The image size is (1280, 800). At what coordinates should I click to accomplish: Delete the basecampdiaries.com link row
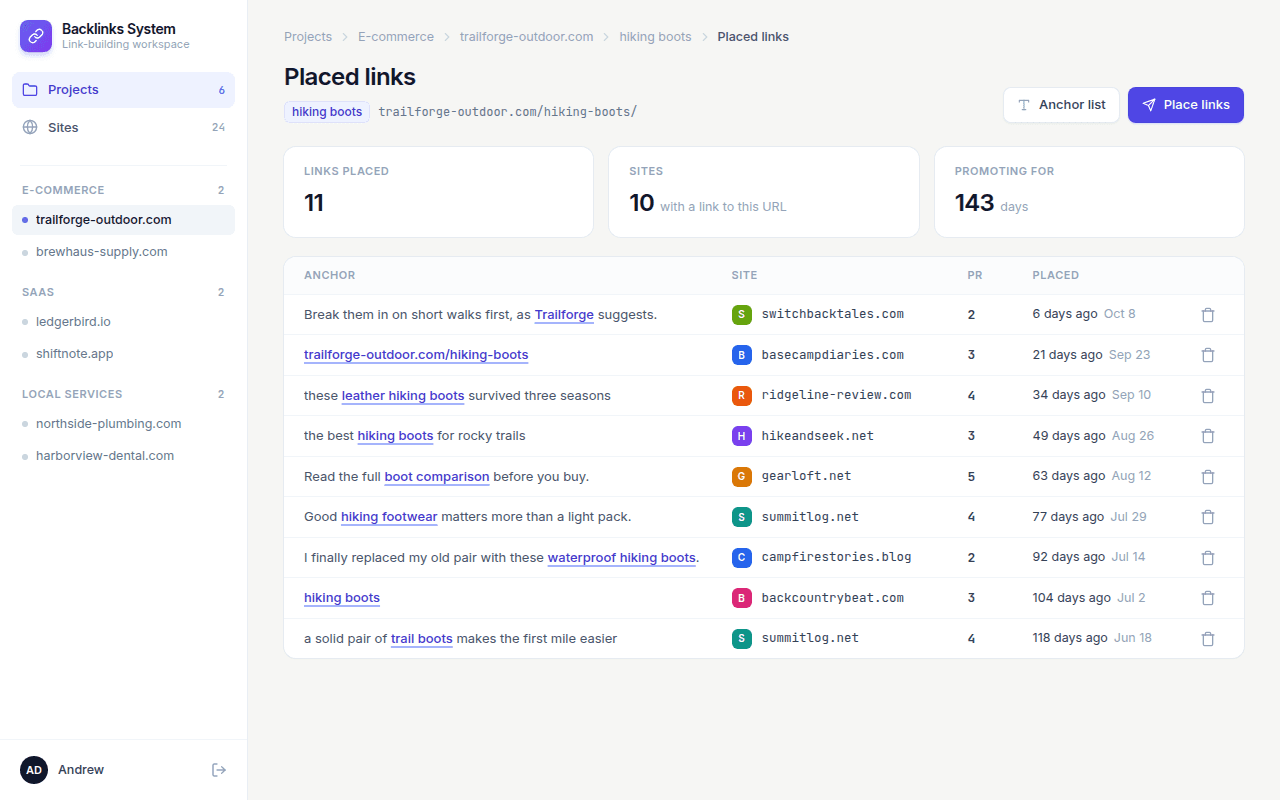(x=1207, y=355)
